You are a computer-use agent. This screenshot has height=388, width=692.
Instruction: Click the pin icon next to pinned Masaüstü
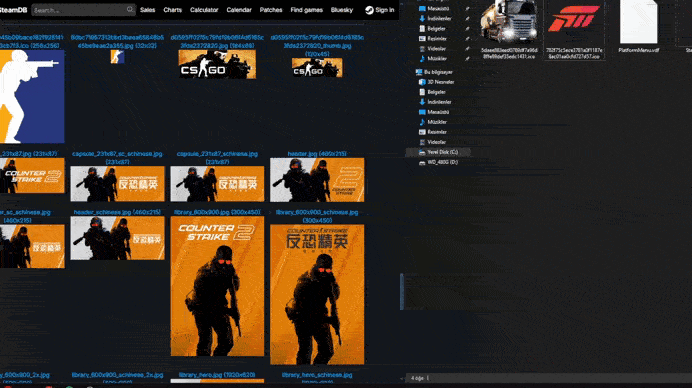click(467, 8)
